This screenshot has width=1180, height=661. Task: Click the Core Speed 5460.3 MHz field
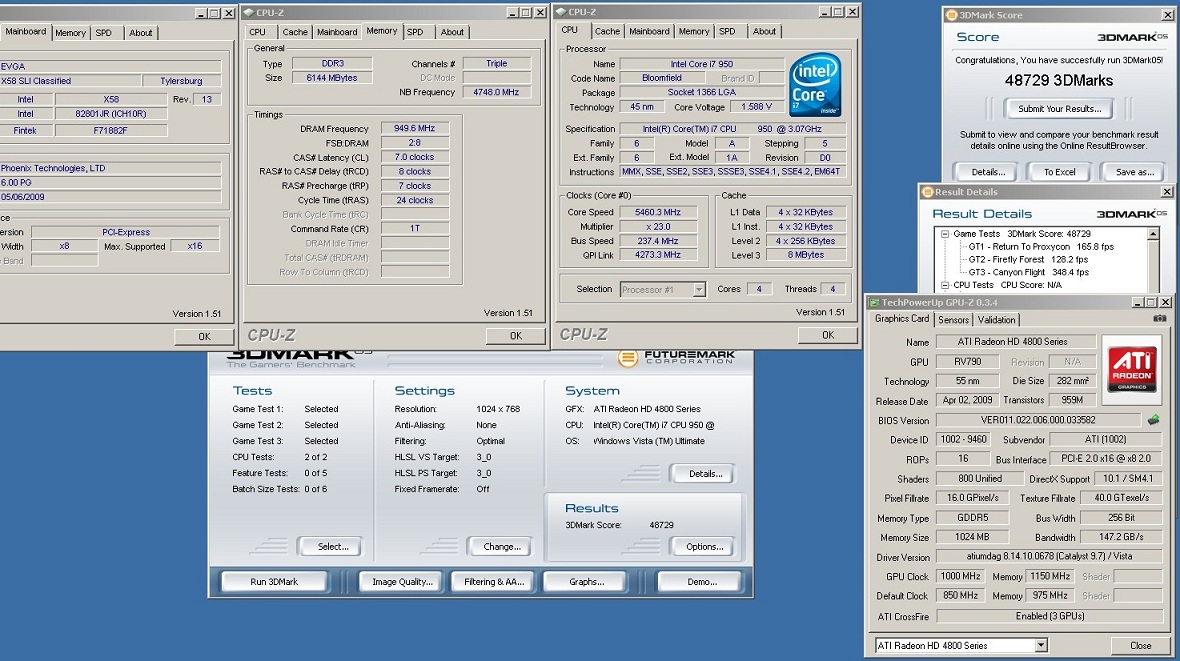tap(658, 212)
